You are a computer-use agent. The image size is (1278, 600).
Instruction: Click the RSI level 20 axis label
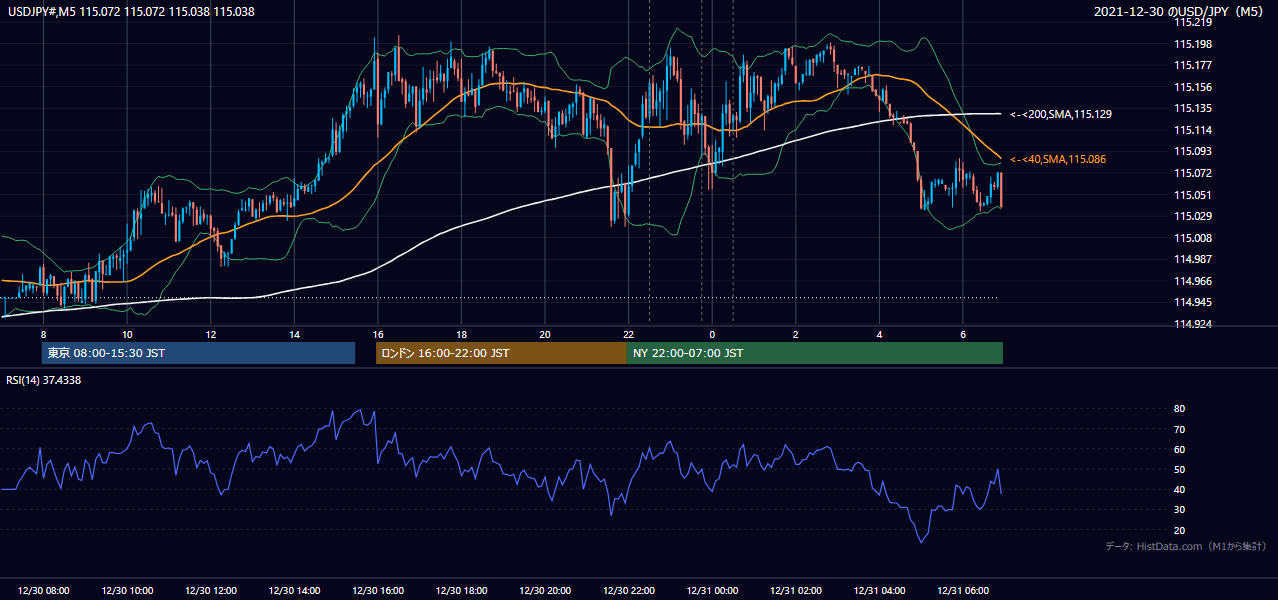click(x=1179, y=530)
